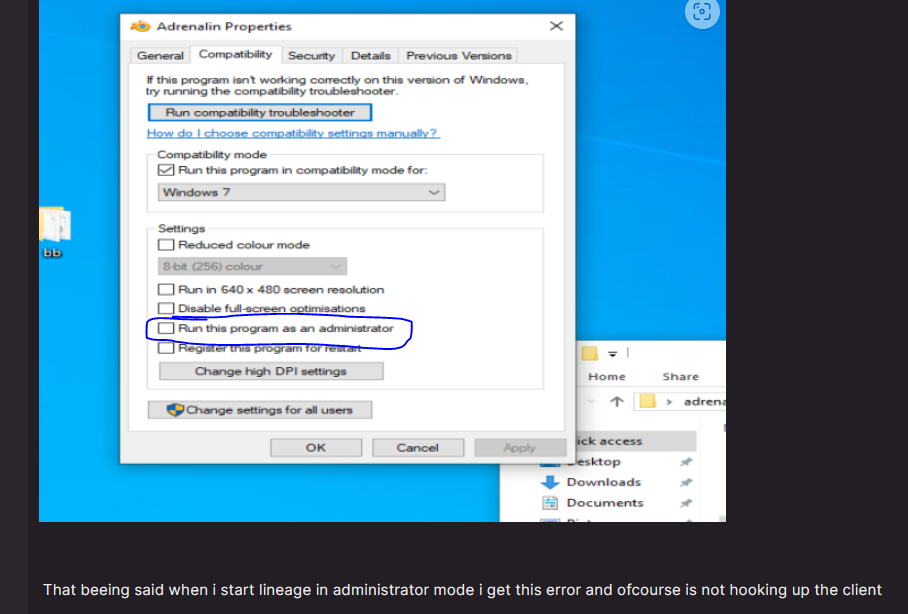Uncheck Run this program in compatibility mode
This screenshot has height=614, width=908.
point(166,170)
